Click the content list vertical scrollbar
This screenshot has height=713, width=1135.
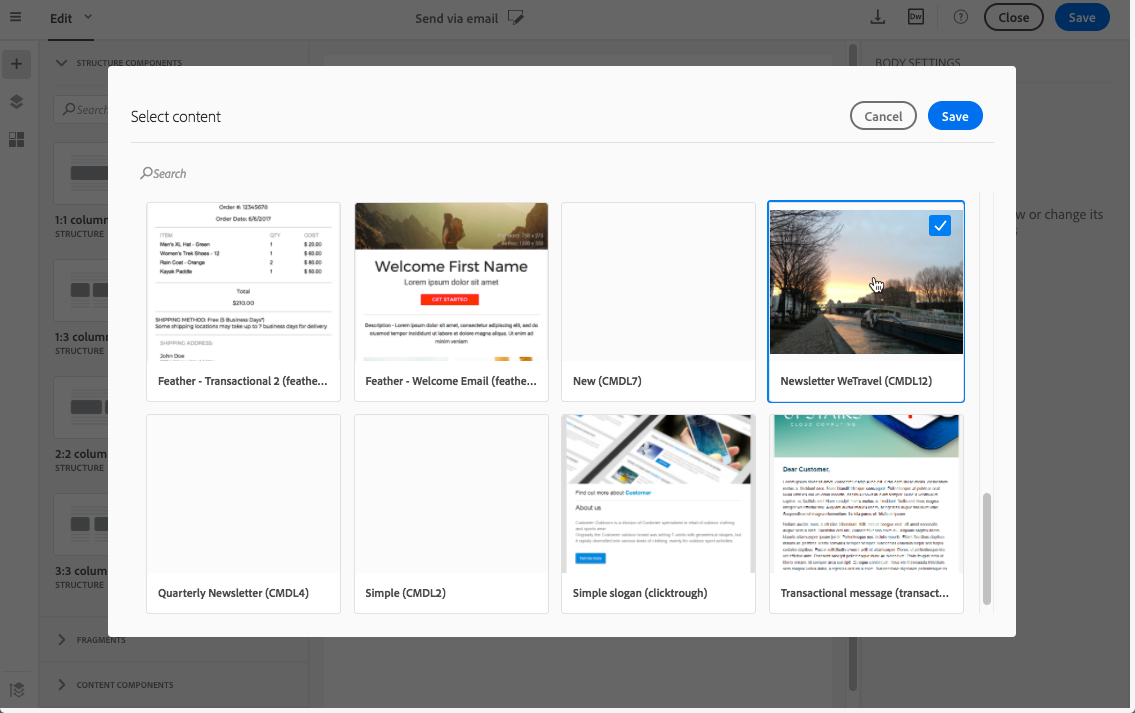pos(986,549)
